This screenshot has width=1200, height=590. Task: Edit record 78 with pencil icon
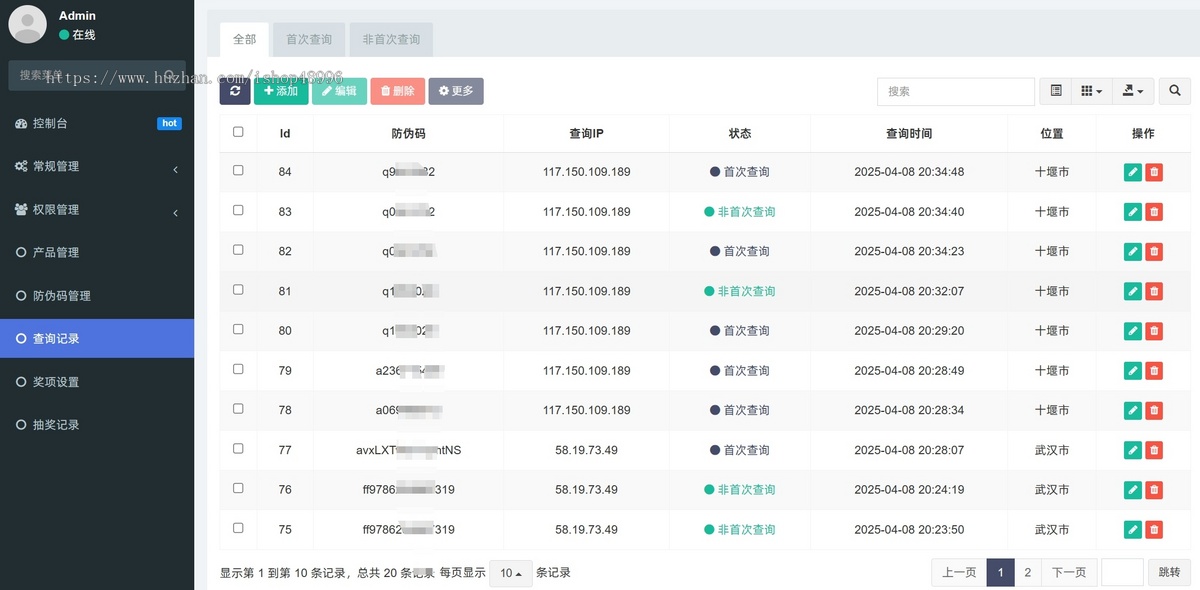click(x=1132, y=410)
